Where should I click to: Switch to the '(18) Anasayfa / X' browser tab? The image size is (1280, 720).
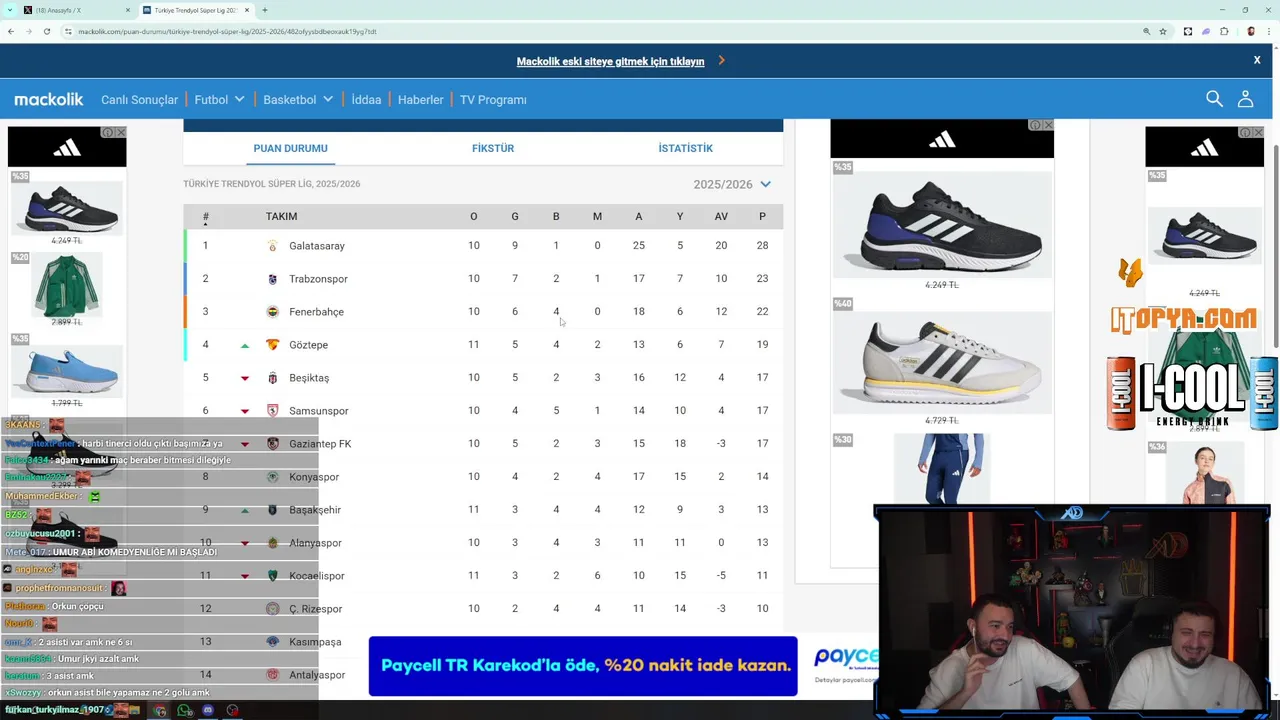pyautogui.click(x=76, y=10)
